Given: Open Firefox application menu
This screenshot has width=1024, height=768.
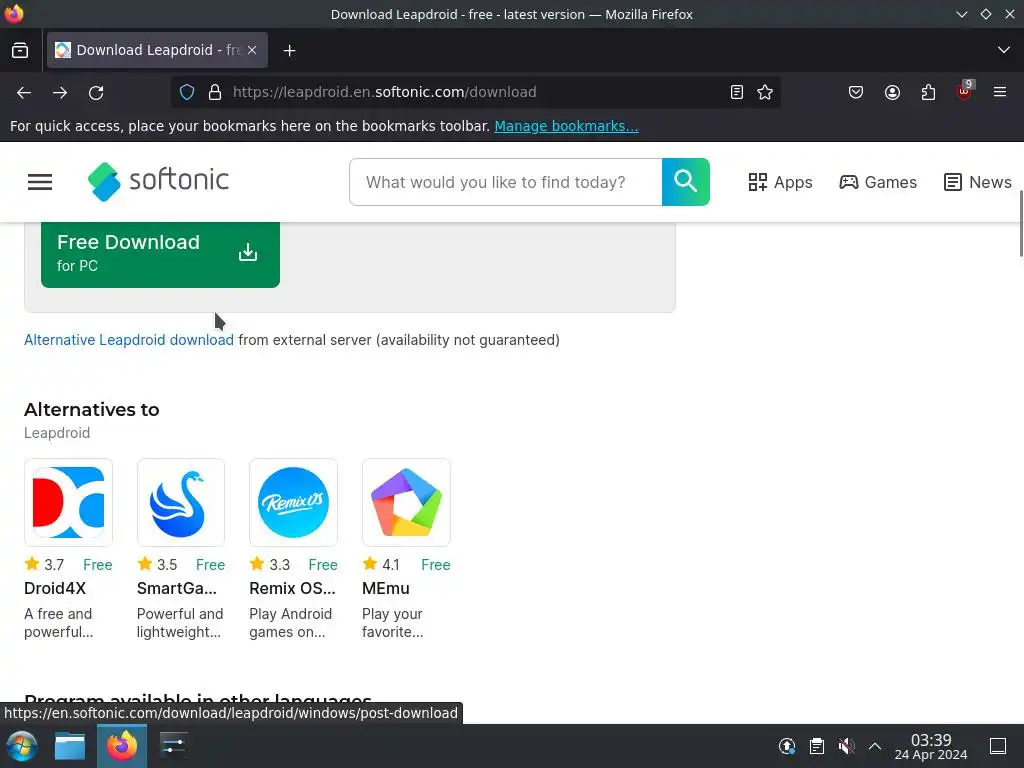Looking at the screenshot, I should click(1000, 93).
